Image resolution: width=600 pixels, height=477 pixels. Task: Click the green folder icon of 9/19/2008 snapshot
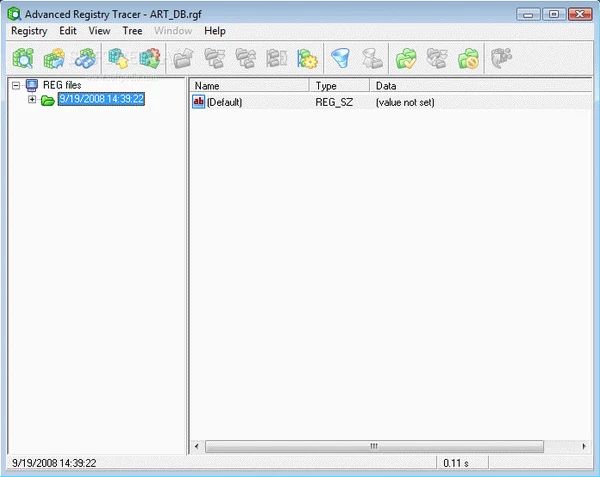(x=48, y=100)
